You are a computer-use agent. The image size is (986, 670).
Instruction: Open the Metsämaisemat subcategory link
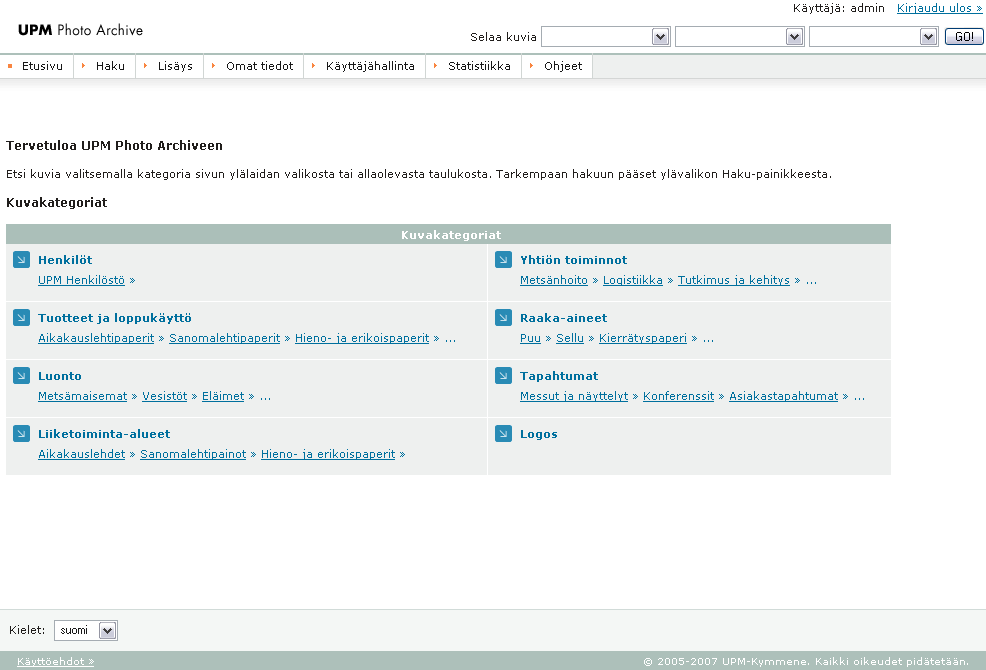coord(82,396)
